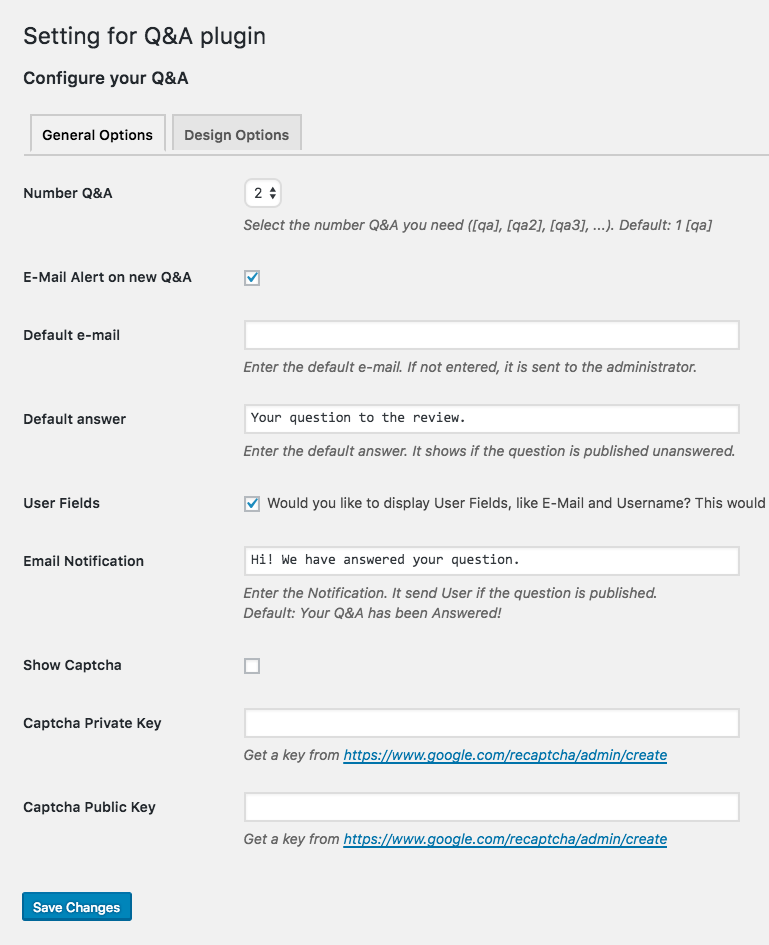Focus the Captcha Public Key field

pyautogui.click(x=492, y=806)
